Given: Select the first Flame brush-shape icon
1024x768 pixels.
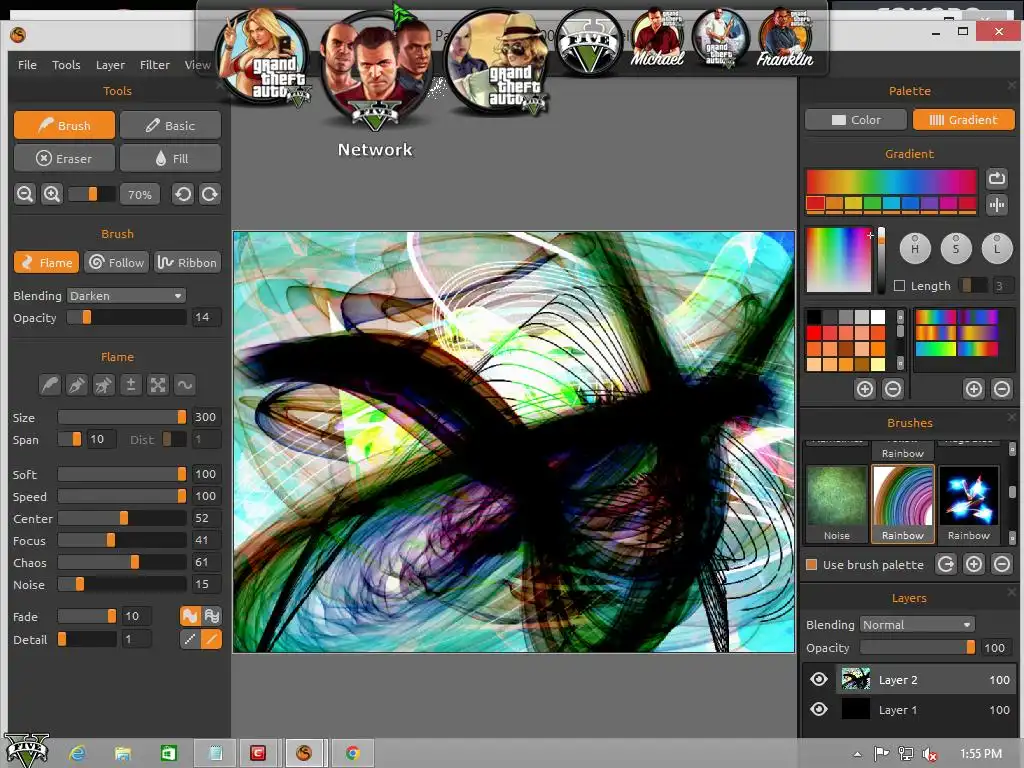Looking at the screenshot, I should tap(50, 385).
